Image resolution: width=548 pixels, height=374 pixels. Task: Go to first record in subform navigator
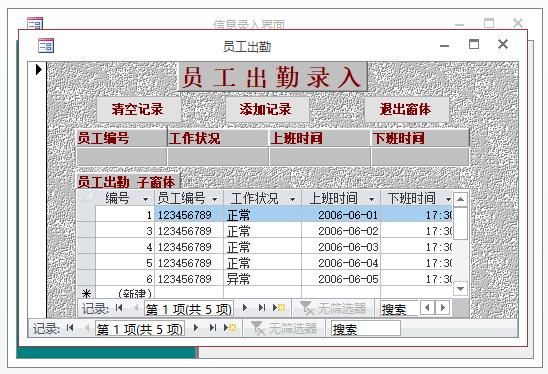[x=119, y=308]
